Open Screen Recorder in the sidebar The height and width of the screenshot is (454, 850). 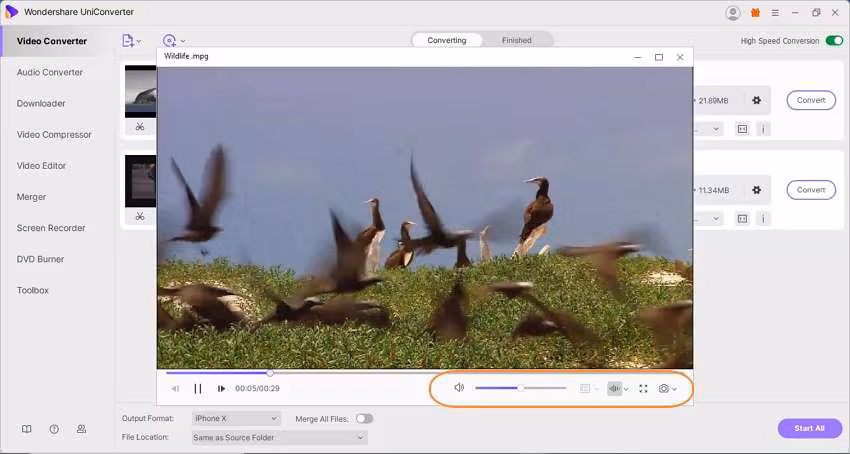pos(51,228)
